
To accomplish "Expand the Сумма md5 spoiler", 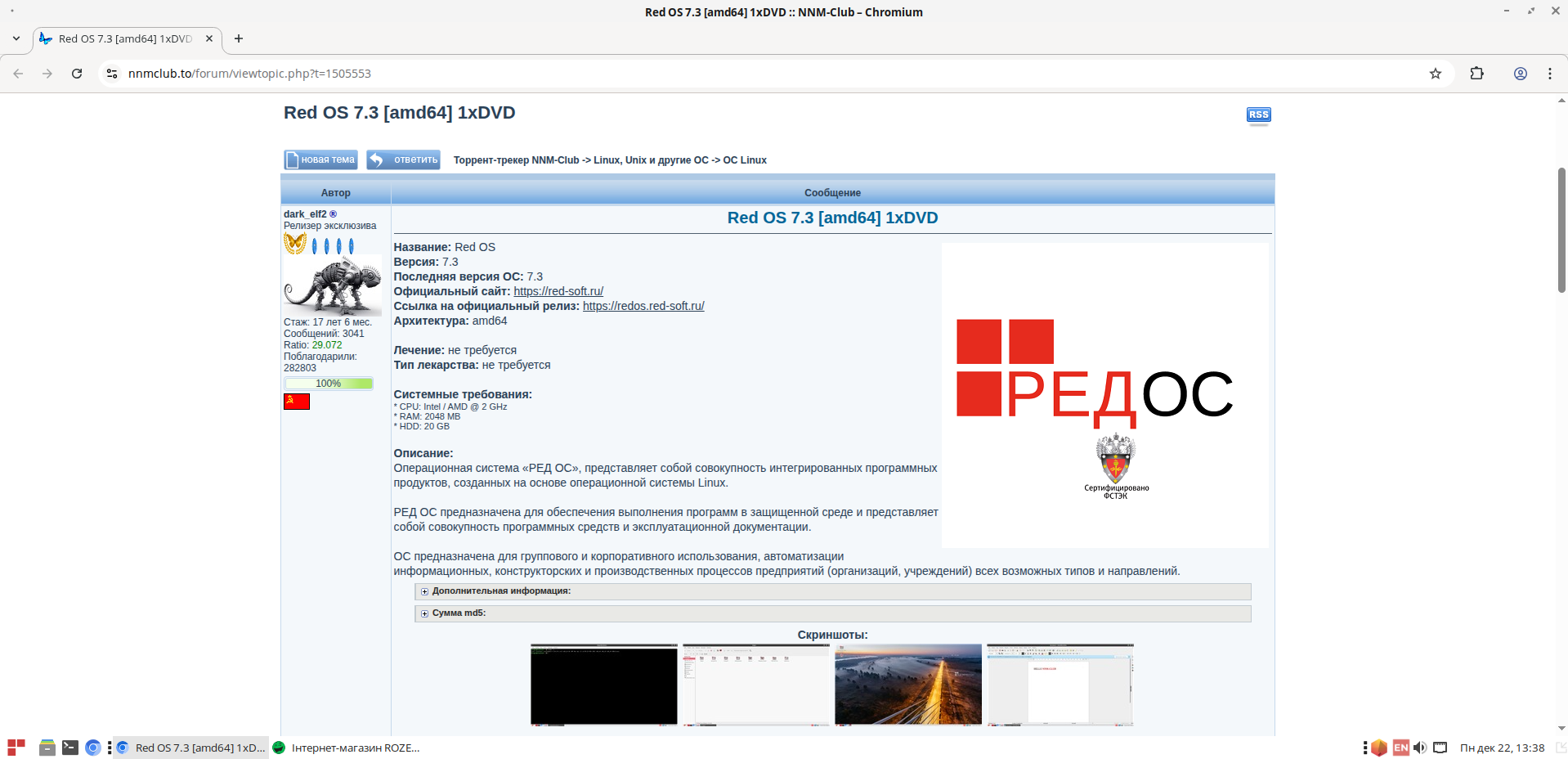I will tap(459, 613).
